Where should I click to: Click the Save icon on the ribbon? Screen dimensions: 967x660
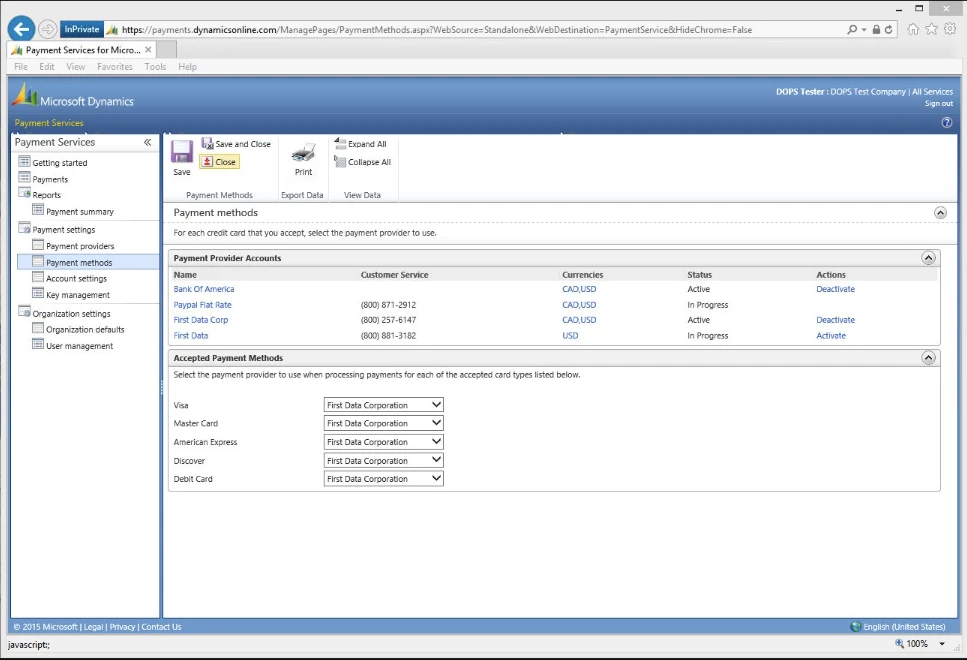181,151
